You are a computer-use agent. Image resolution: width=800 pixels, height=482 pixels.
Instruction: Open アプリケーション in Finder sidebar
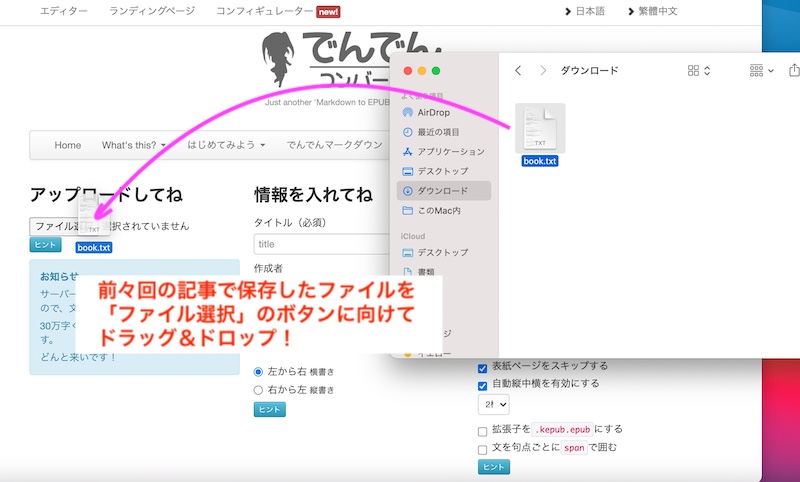coord(450,152)
